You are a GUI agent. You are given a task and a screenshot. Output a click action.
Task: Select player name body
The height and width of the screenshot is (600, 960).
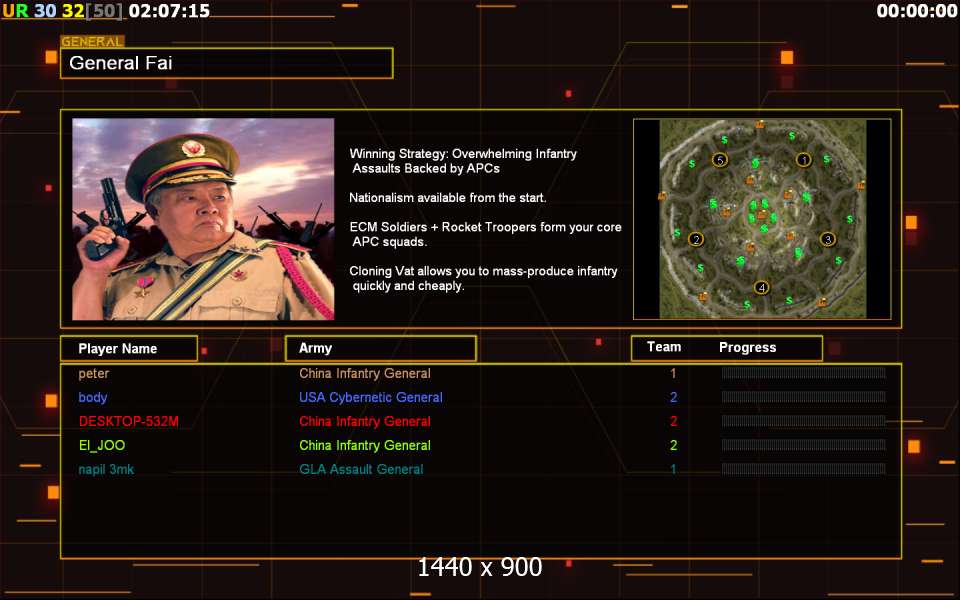coord(93,397)
